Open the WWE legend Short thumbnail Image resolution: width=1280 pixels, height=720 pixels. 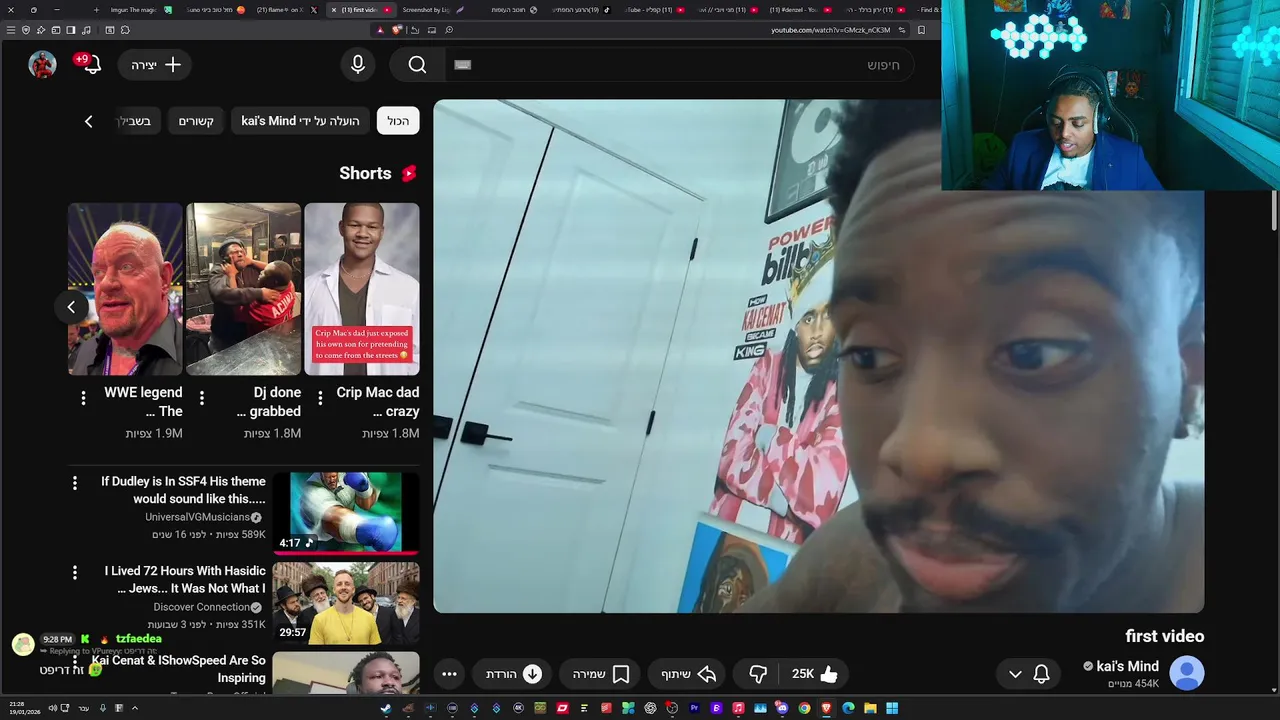coord(125,289)
